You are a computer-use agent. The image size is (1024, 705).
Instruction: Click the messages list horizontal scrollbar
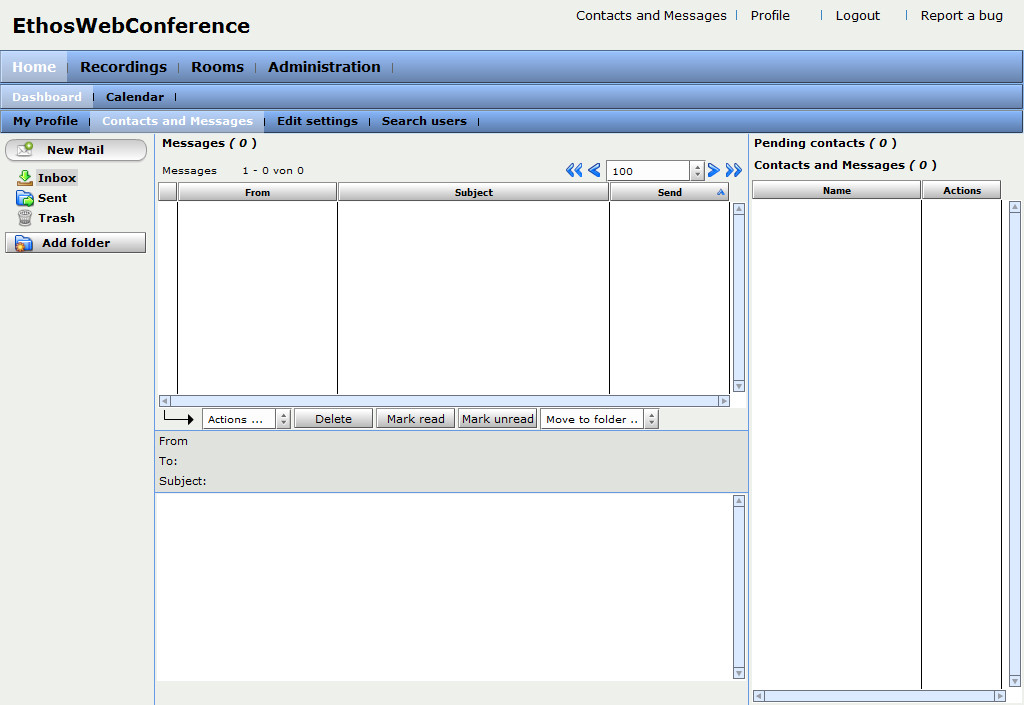pos(443,401)
